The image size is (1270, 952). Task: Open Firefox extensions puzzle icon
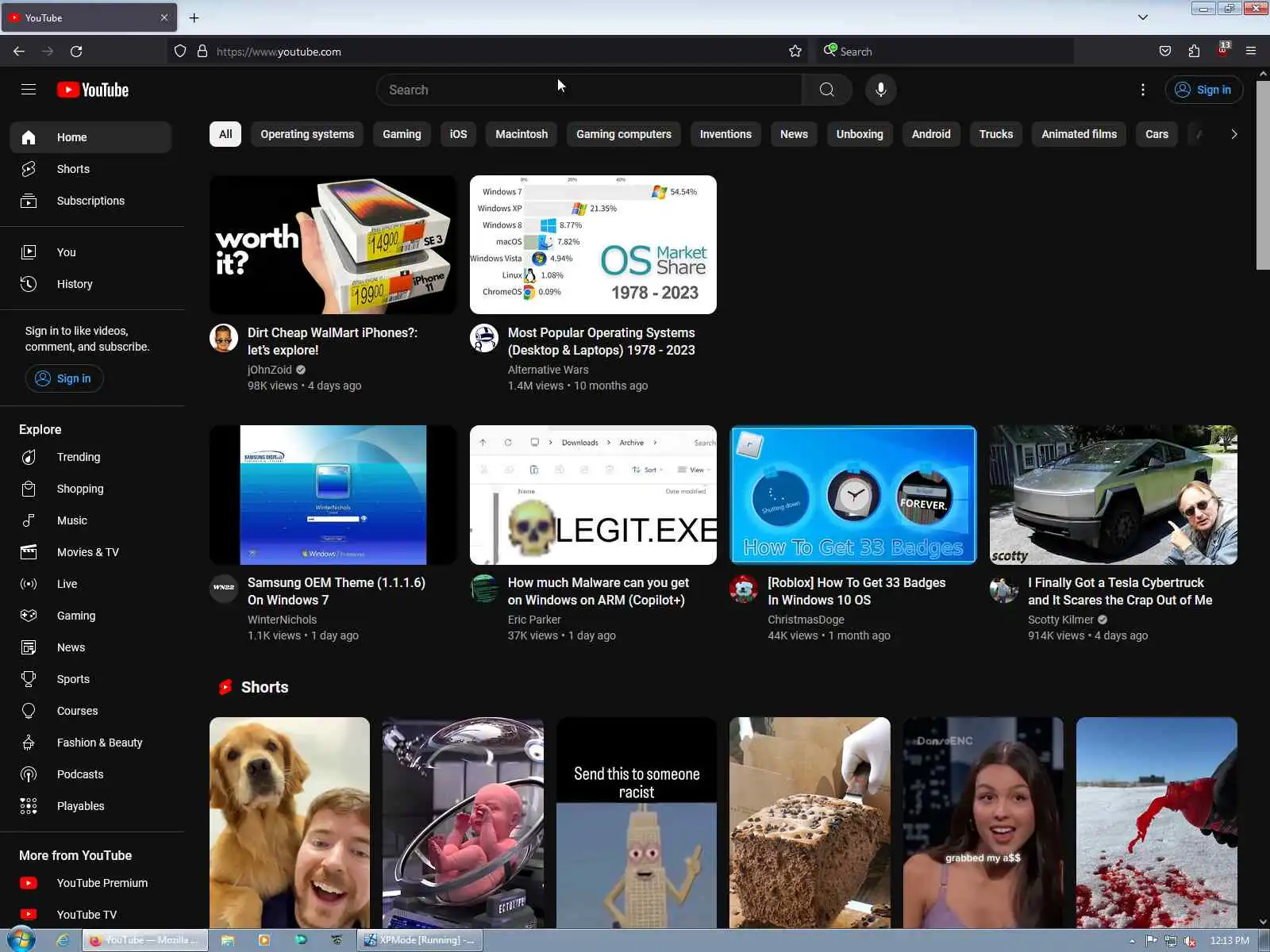click(1194, 52)
